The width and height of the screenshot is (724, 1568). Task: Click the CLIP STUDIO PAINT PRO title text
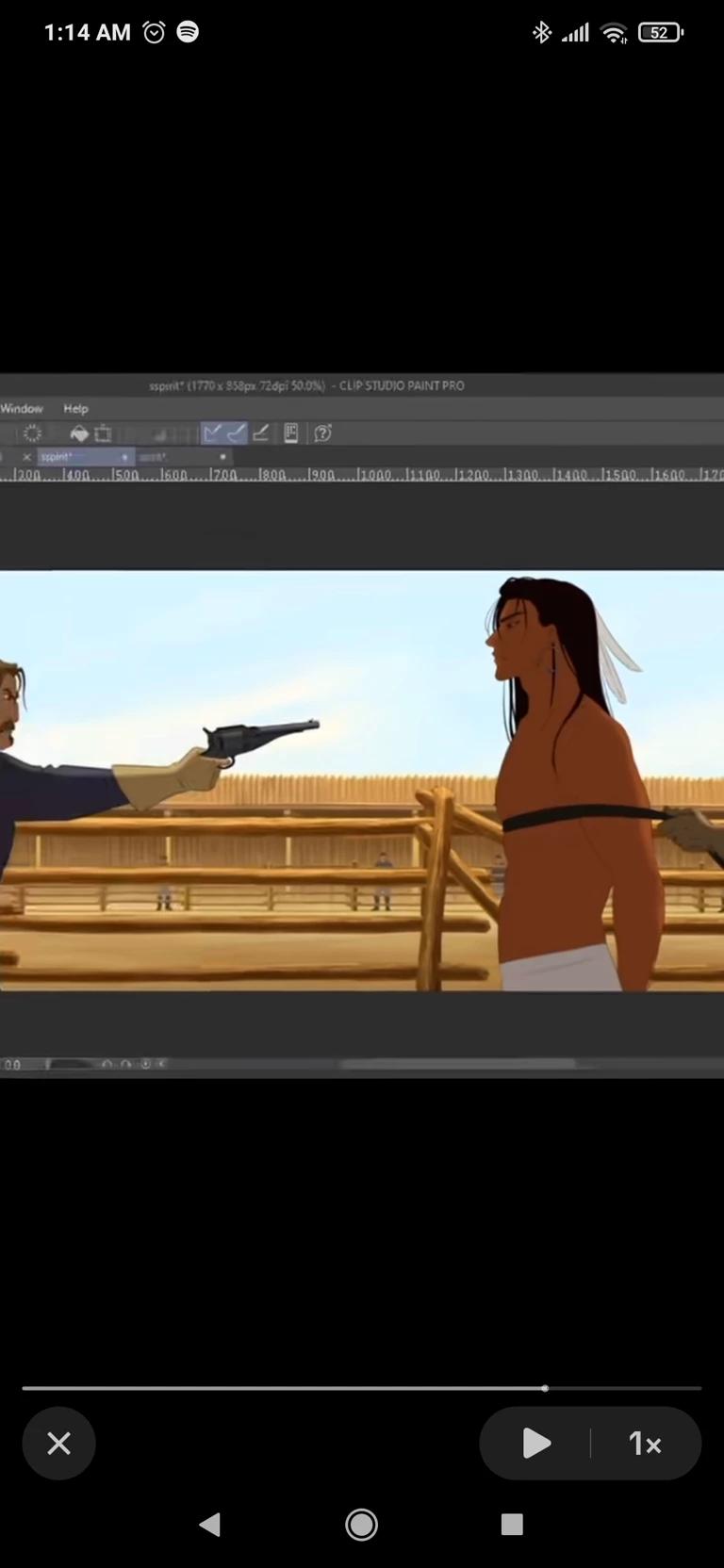[x=402, y=385]
